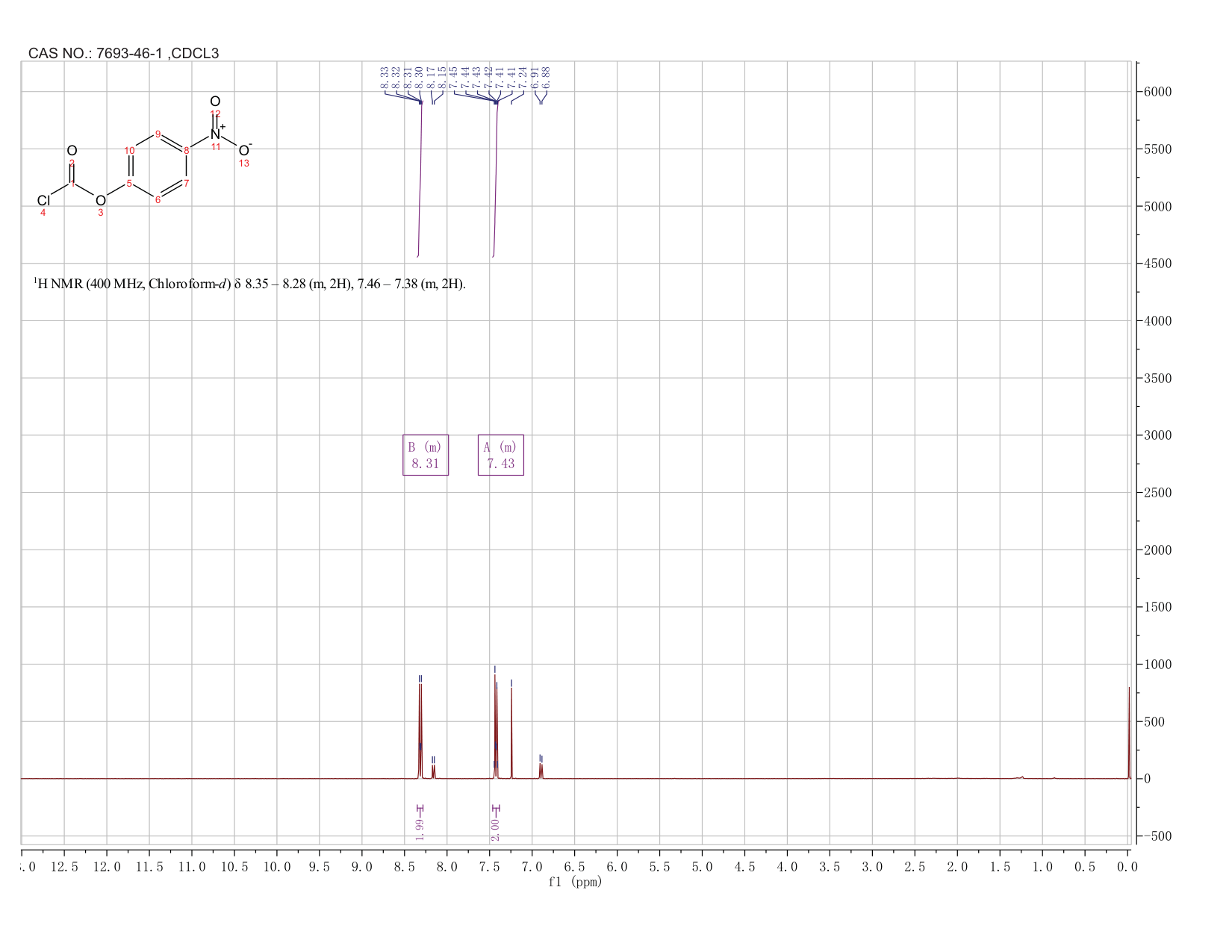Click the 1H NMR description line below structure

[249, 284]
